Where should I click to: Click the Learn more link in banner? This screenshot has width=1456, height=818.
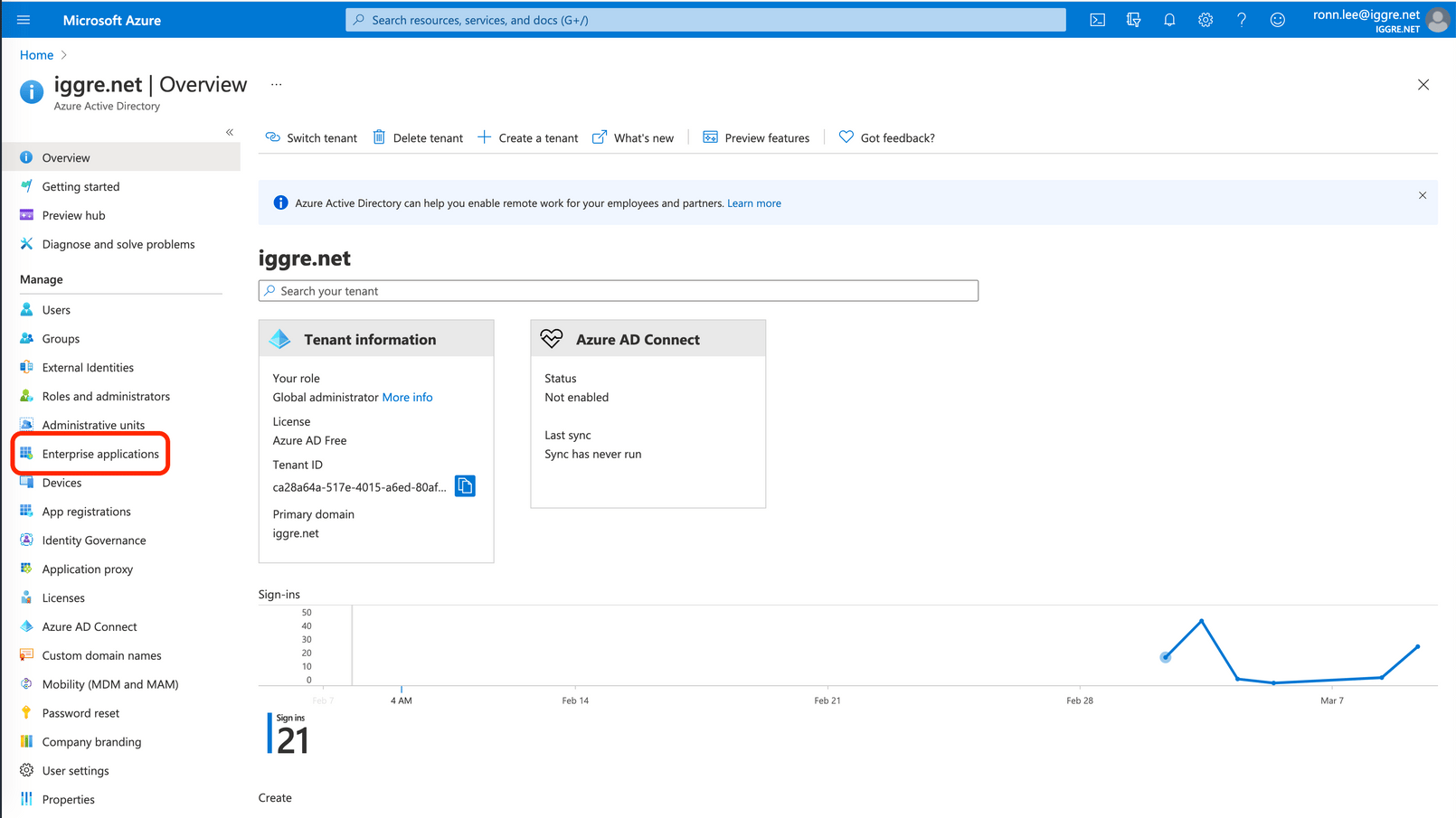[x=754, y=203]
